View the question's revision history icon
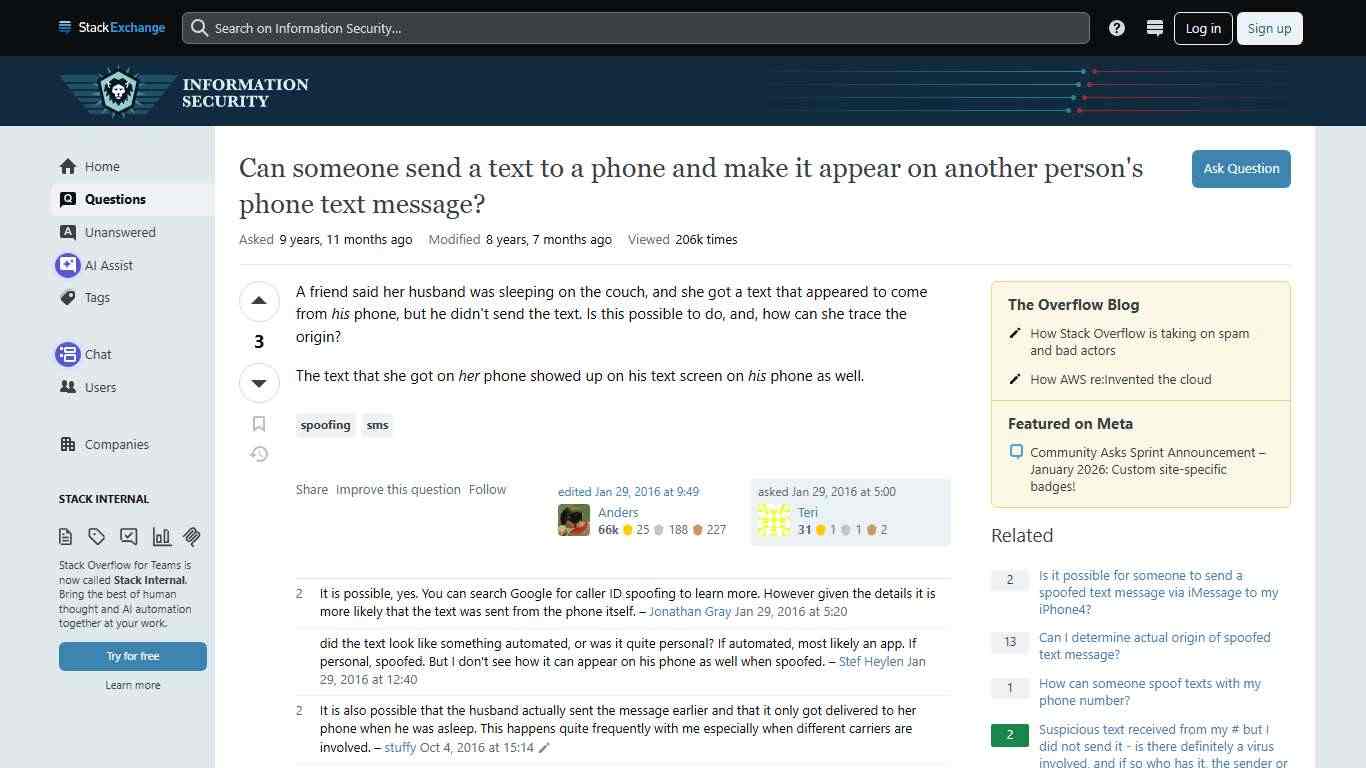 click(x=259, y=454)
